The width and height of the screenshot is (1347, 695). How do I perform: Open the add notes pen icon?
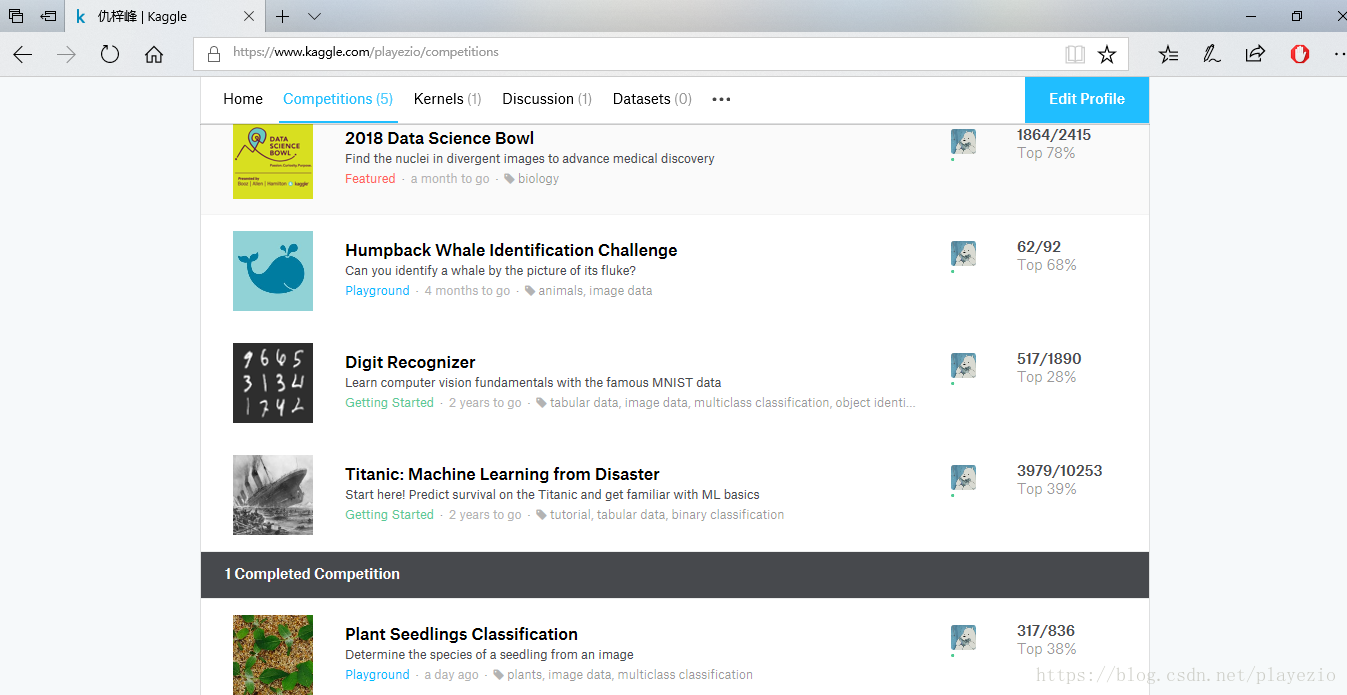click(x=1212, y=54)
